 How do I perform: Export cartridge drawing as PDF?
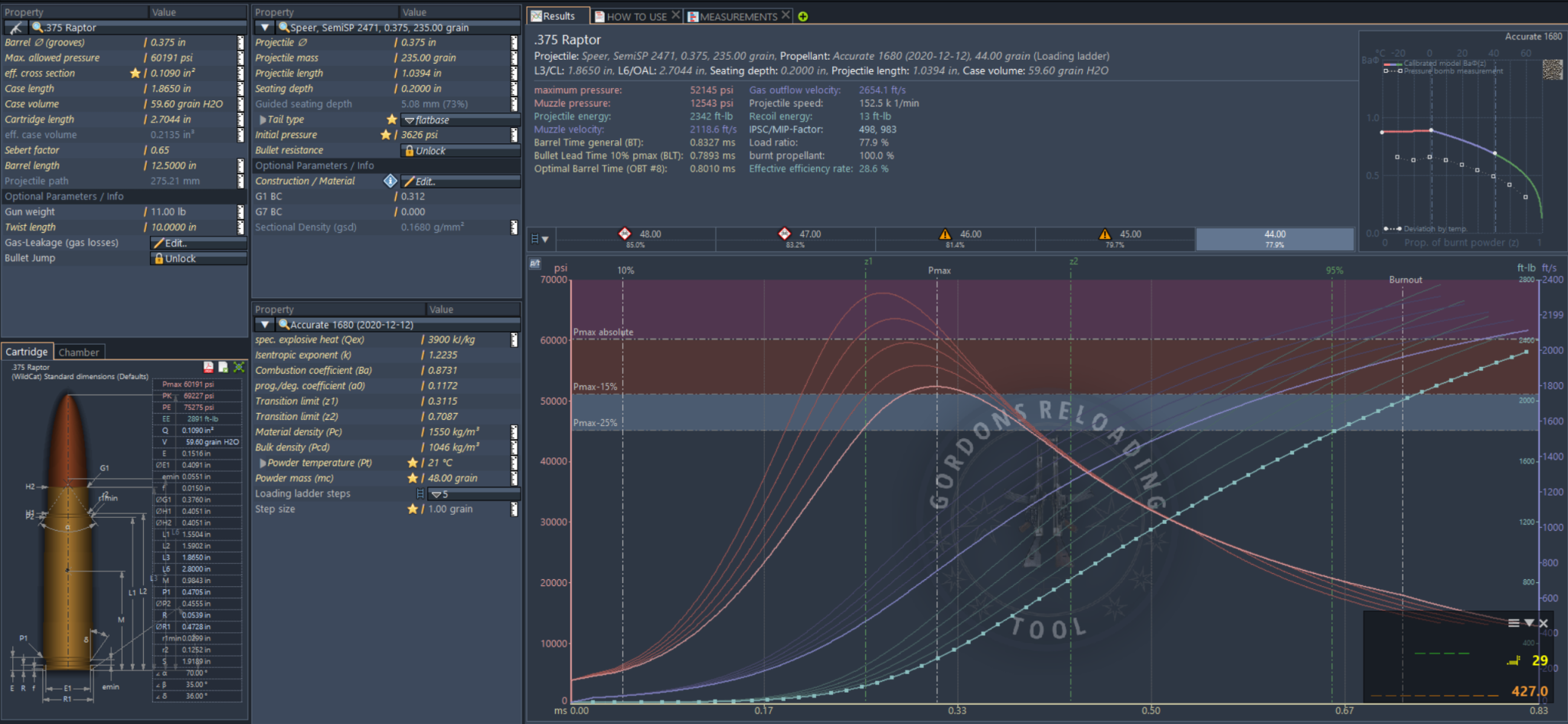tap(208, 367)
